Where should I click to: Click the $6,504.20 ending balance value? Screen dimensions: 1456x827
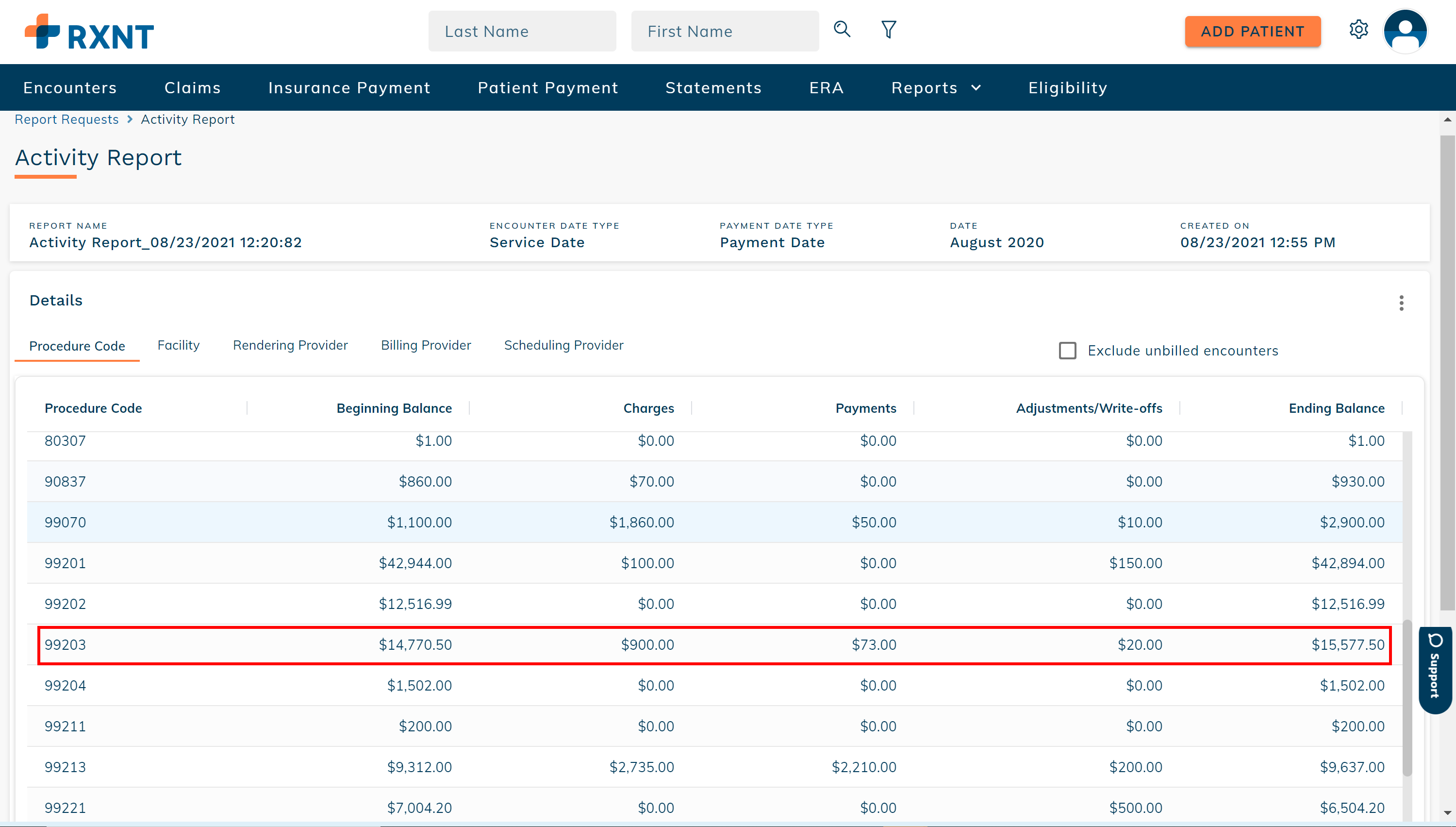tap(1352, 808)
